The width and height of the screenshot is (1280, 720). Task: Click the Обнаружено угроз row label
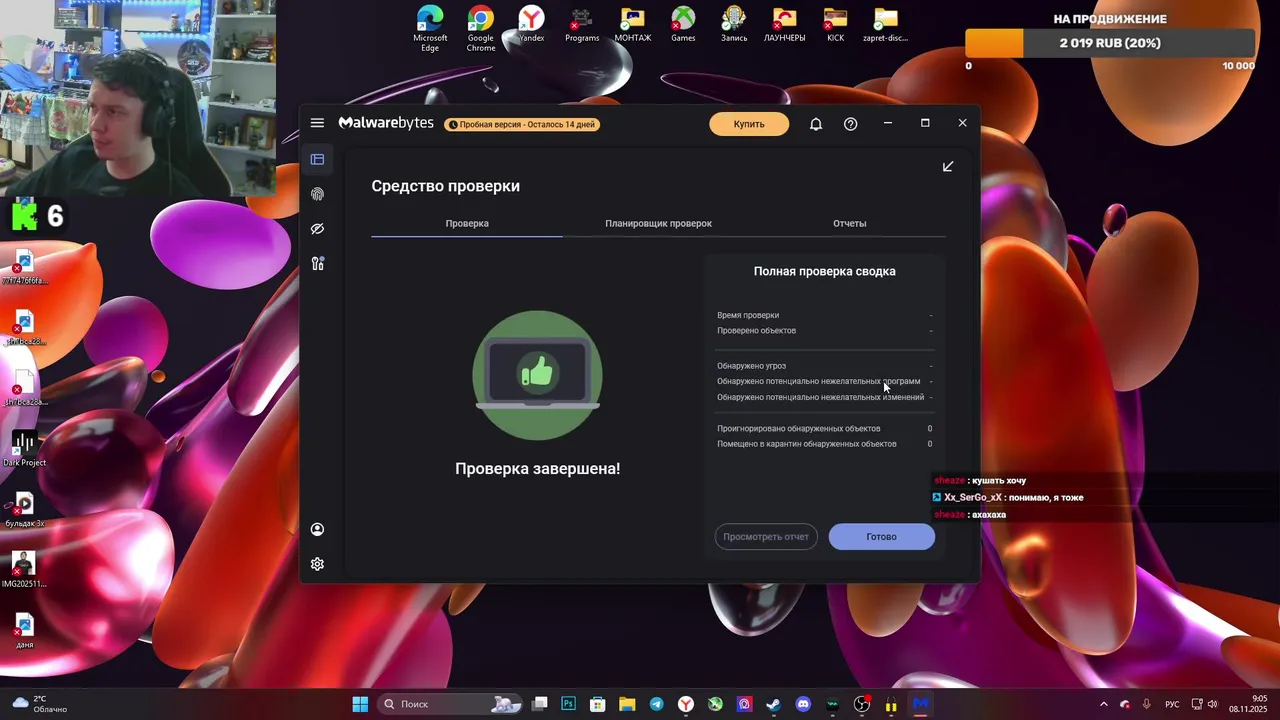pos(751,366)
